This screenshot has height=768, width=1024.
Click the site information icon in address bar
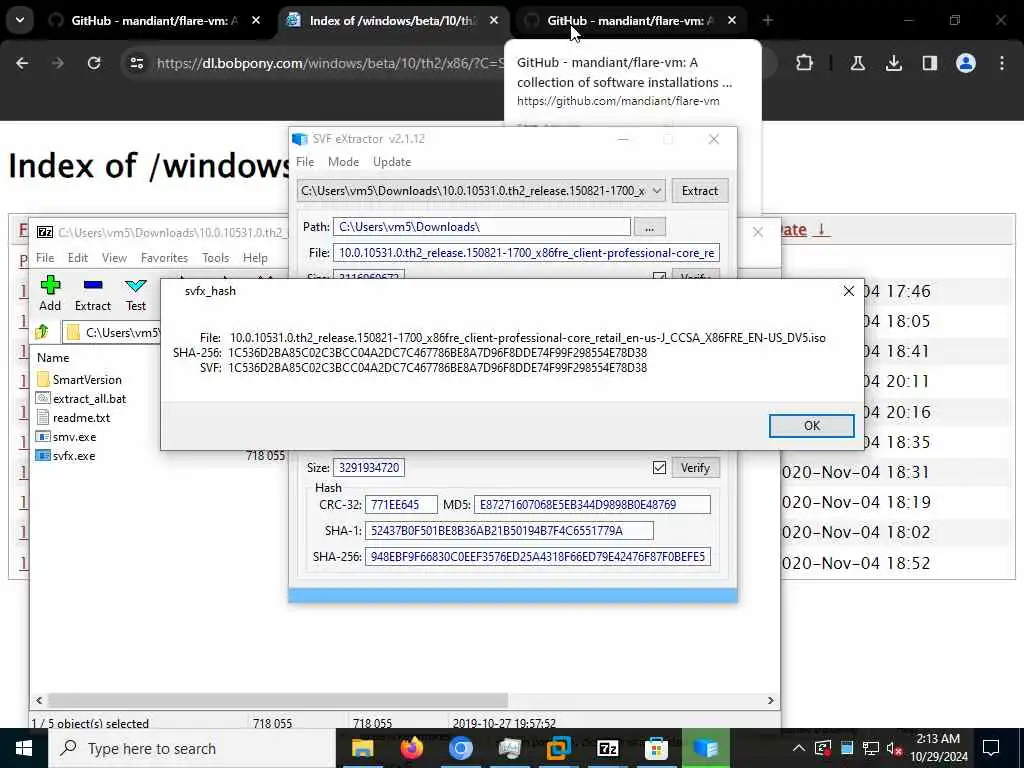pyautogui.click(x=136, y=63)
